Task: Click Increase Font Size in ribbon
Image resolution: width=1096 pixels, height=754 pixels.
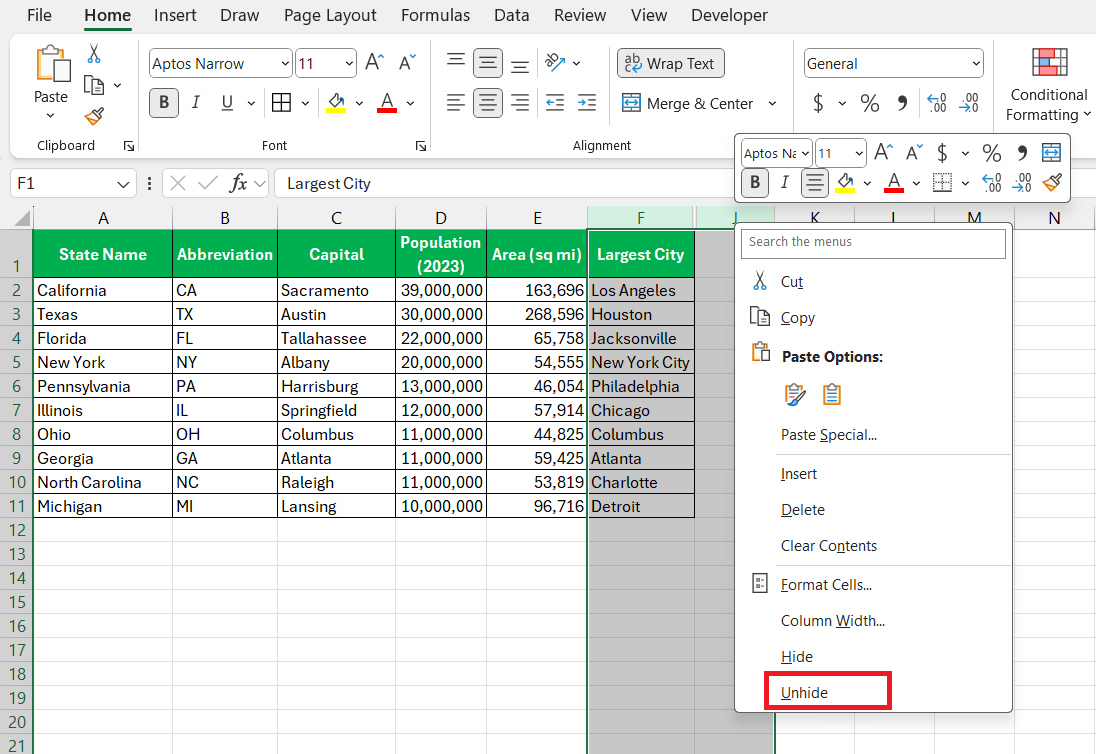Action: [375, 63]
